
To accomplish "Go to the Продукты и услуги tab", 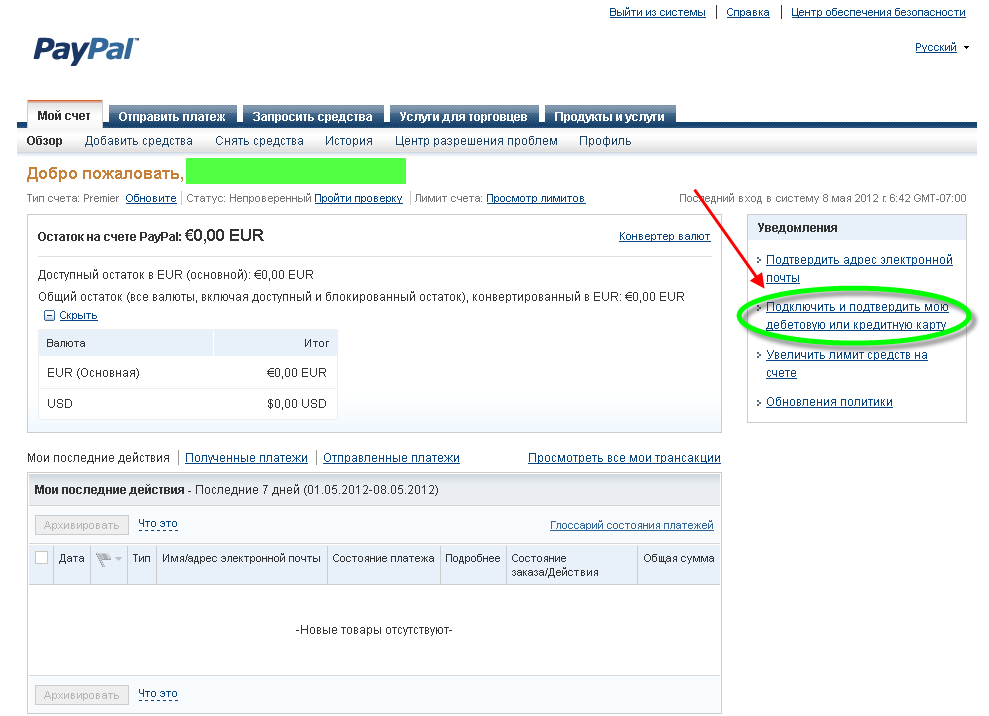I will (x=609, y=116).
